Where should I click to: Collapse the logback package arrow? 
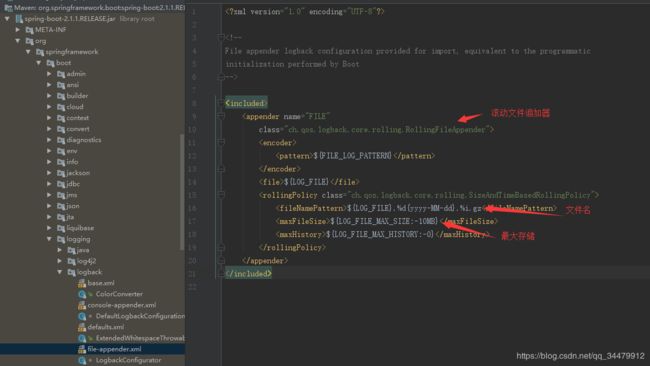tap(60, 272)
